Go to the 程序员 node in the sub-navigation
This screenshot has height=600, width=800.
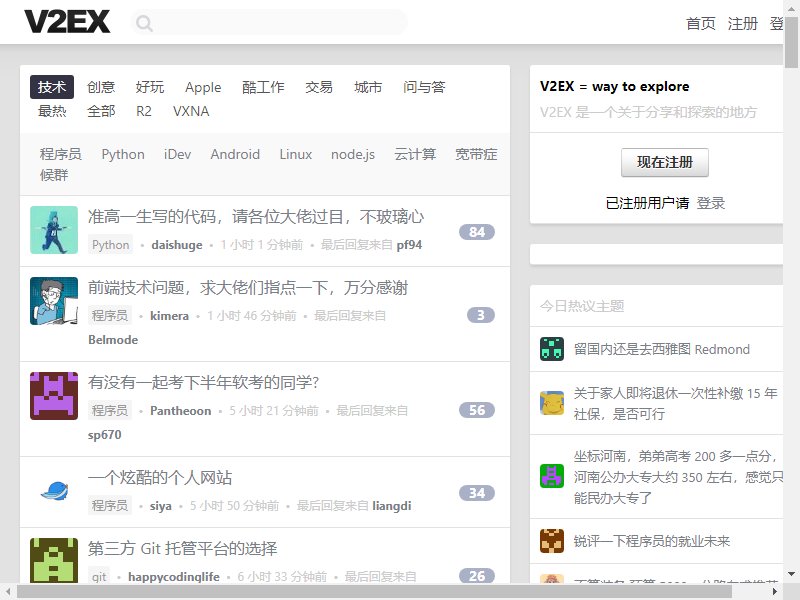[x=61, y=154]
